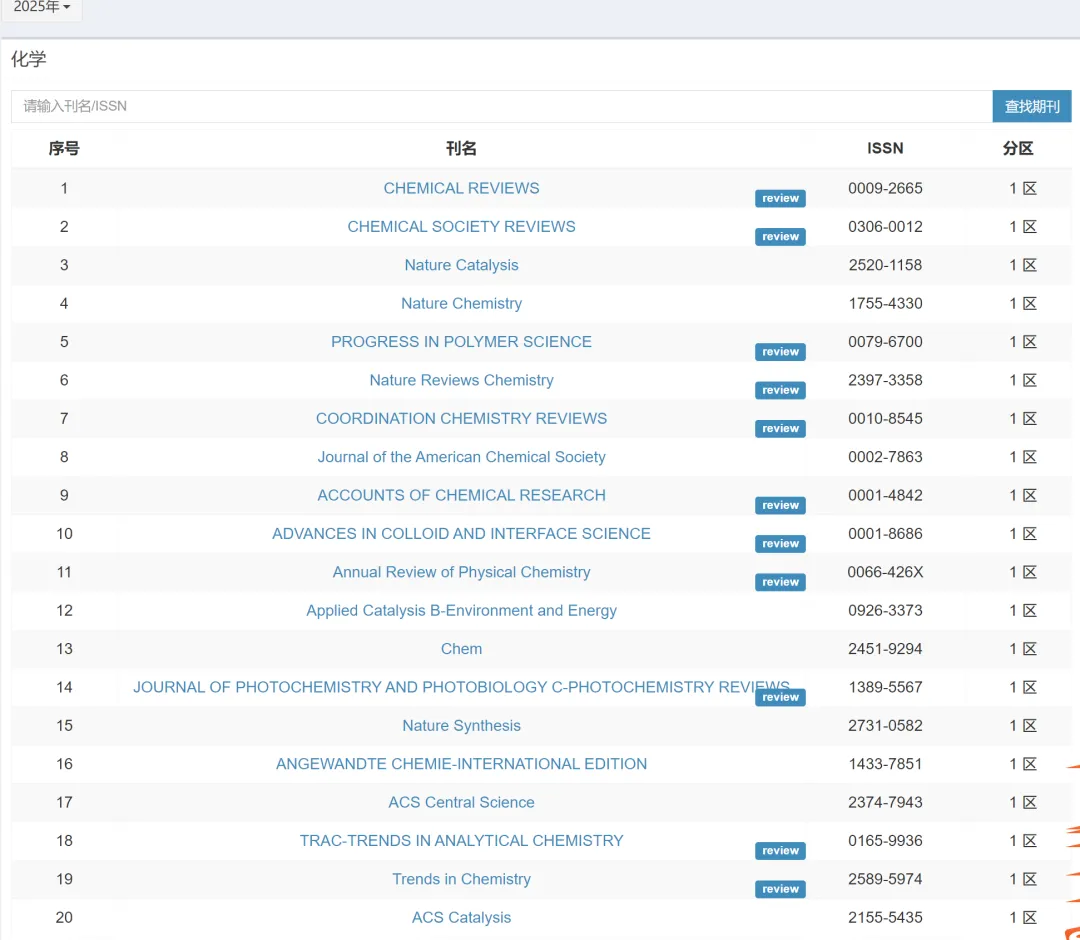Click review badge for Trends in Chemistry
This screenshot has width=1080, height=940.
[x=780, y=889]
